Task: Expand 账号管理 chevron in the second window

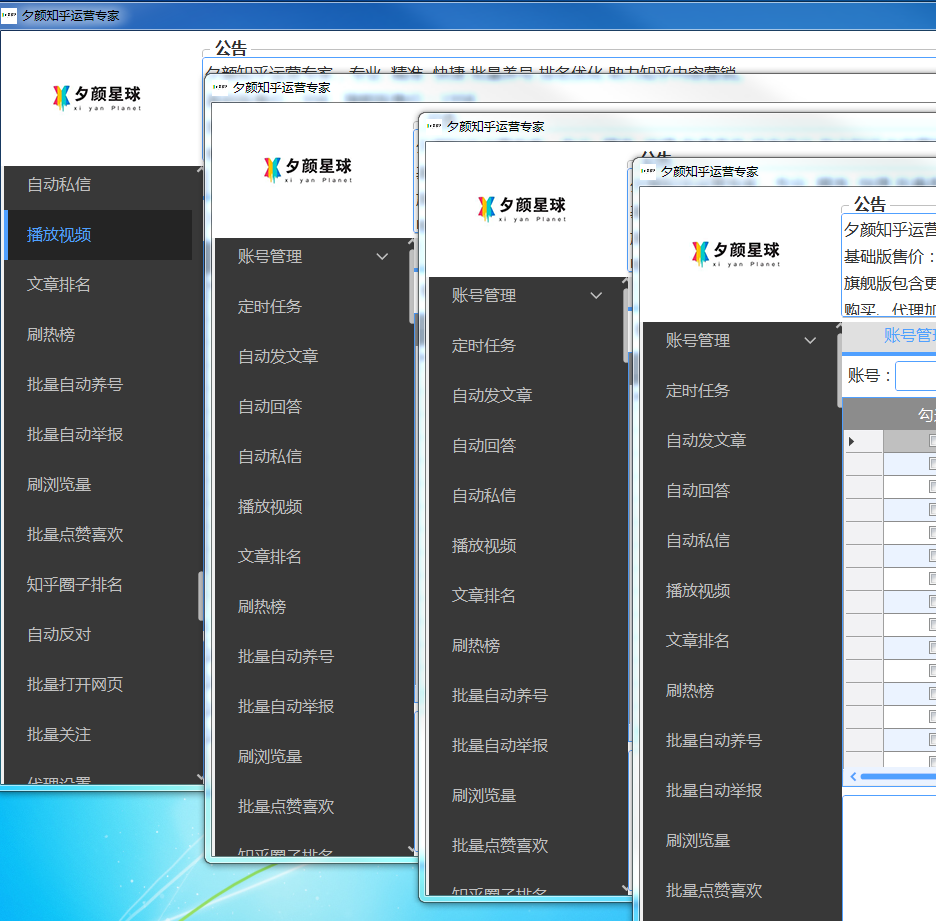Action: 382,257
